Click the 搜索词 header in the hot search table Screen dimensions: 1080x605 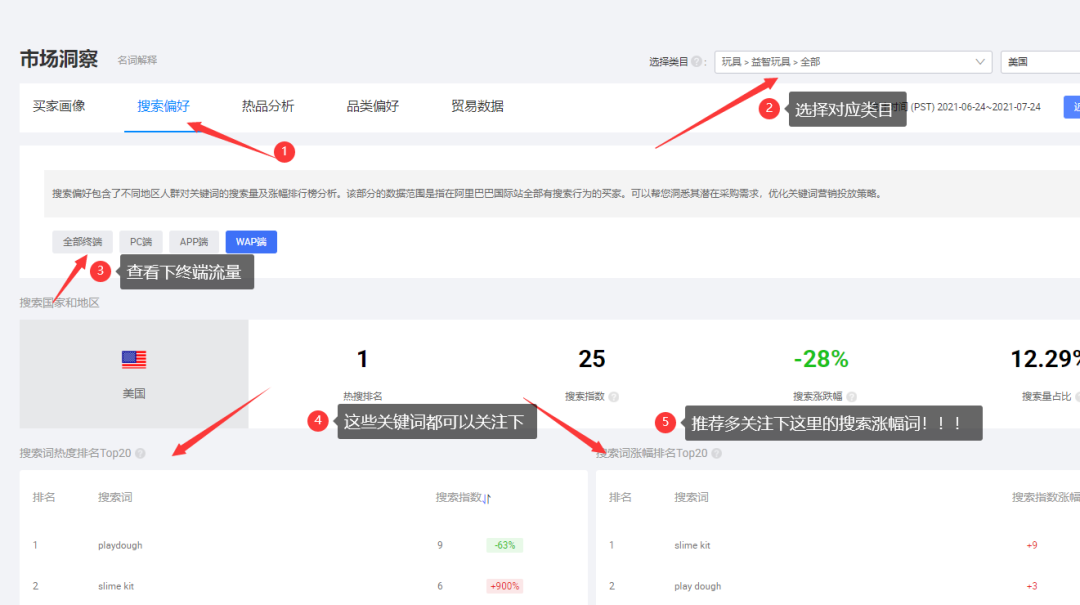[x=115, y=497]
